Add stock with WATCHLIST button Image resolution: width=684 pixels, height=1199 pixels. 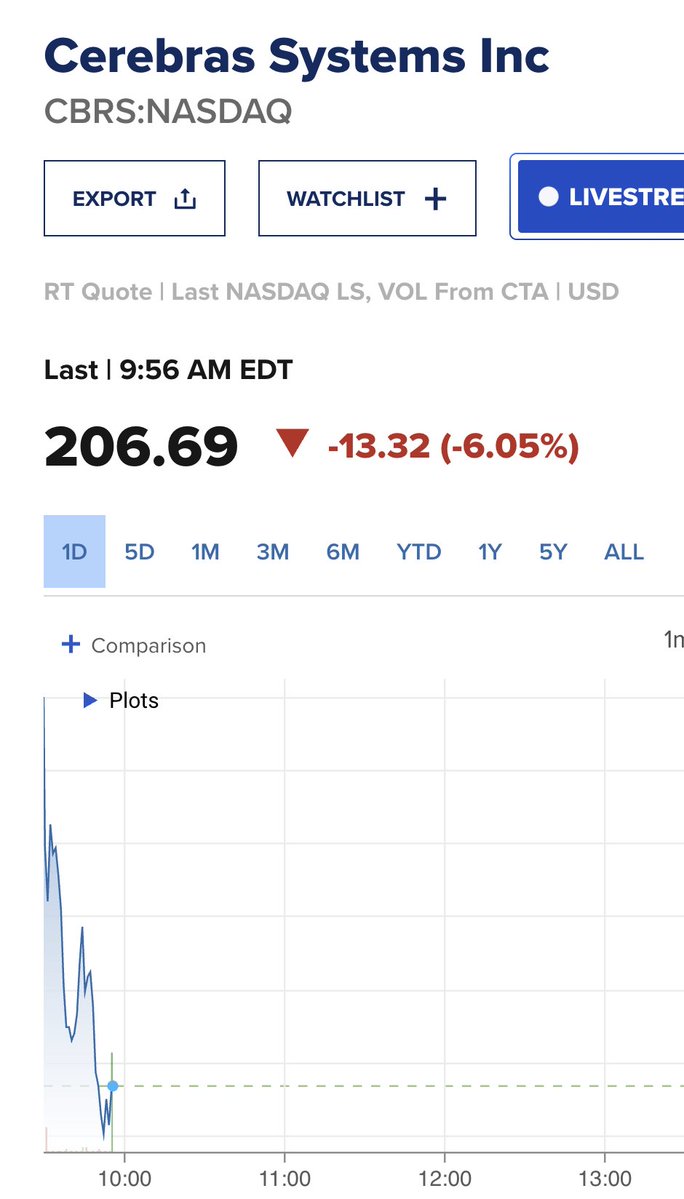pos(368,198)
